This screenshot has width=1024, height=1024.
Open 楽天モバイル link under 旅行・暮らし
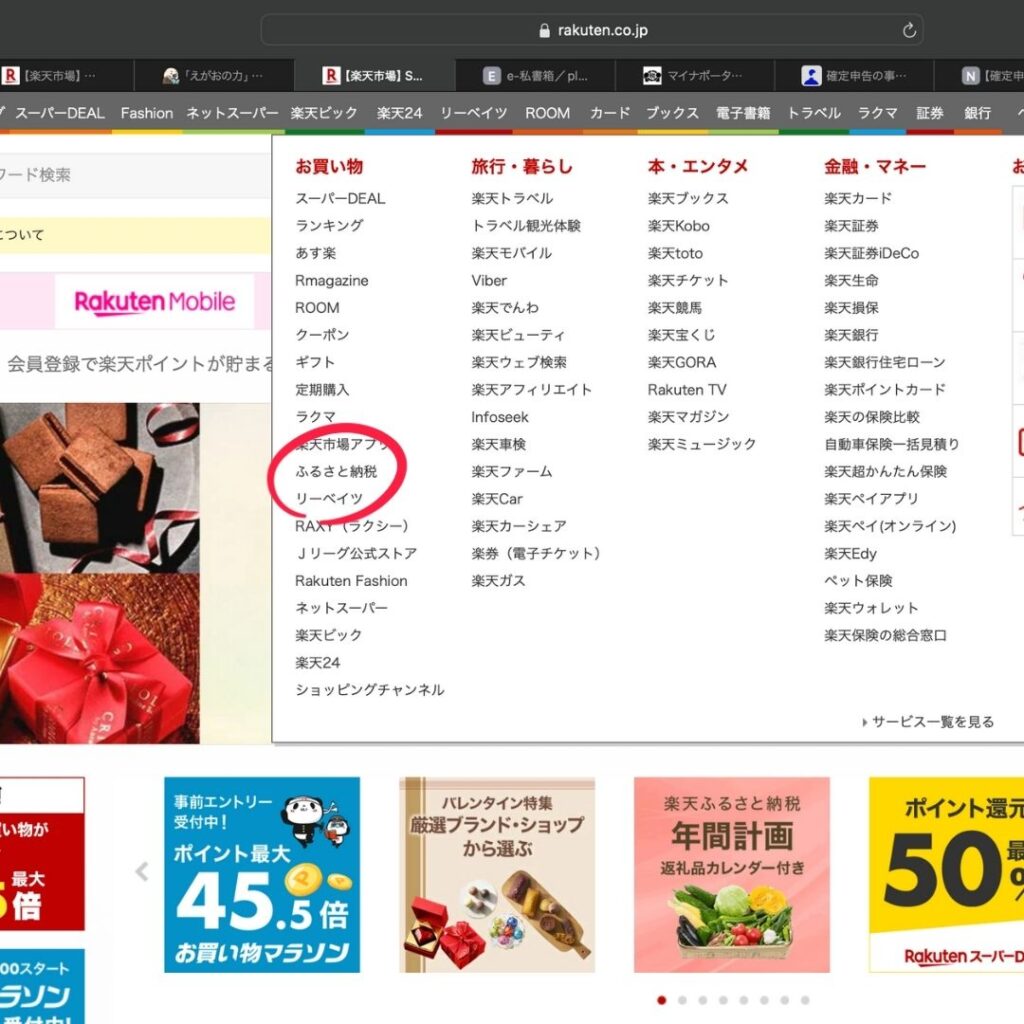[x=511, y=253]
